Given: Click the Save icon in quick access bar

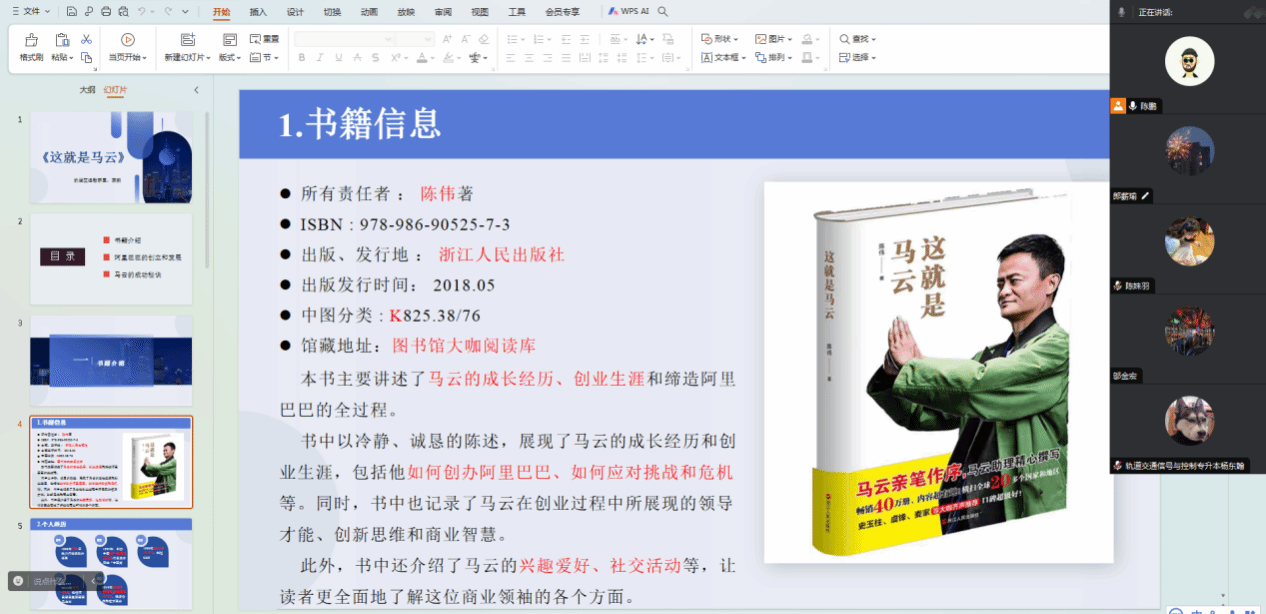Looking at the screenshot, I should [72, 12].
